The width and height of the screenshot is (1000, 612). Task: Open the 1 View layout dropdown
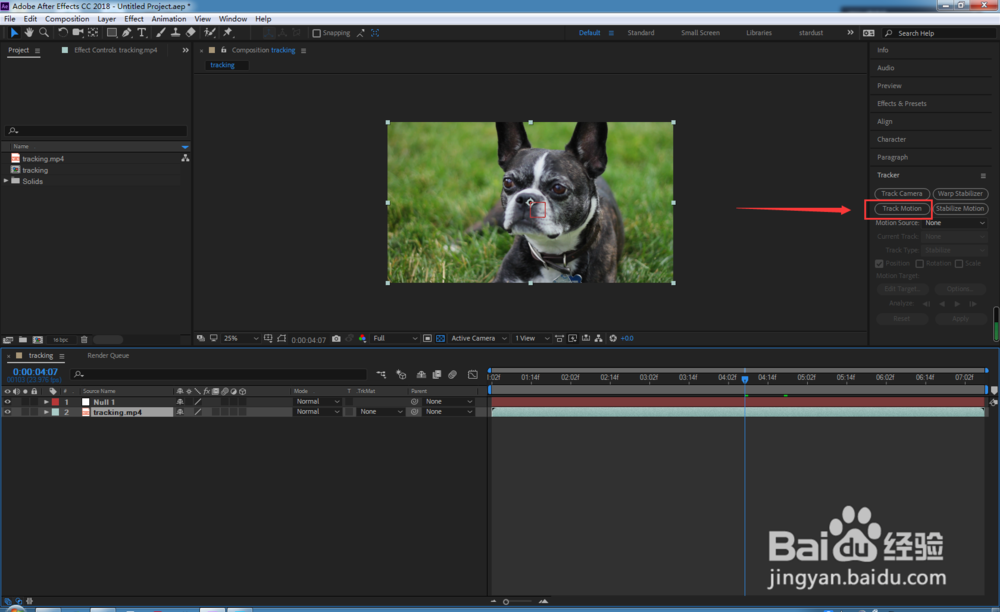pos(532,339)
